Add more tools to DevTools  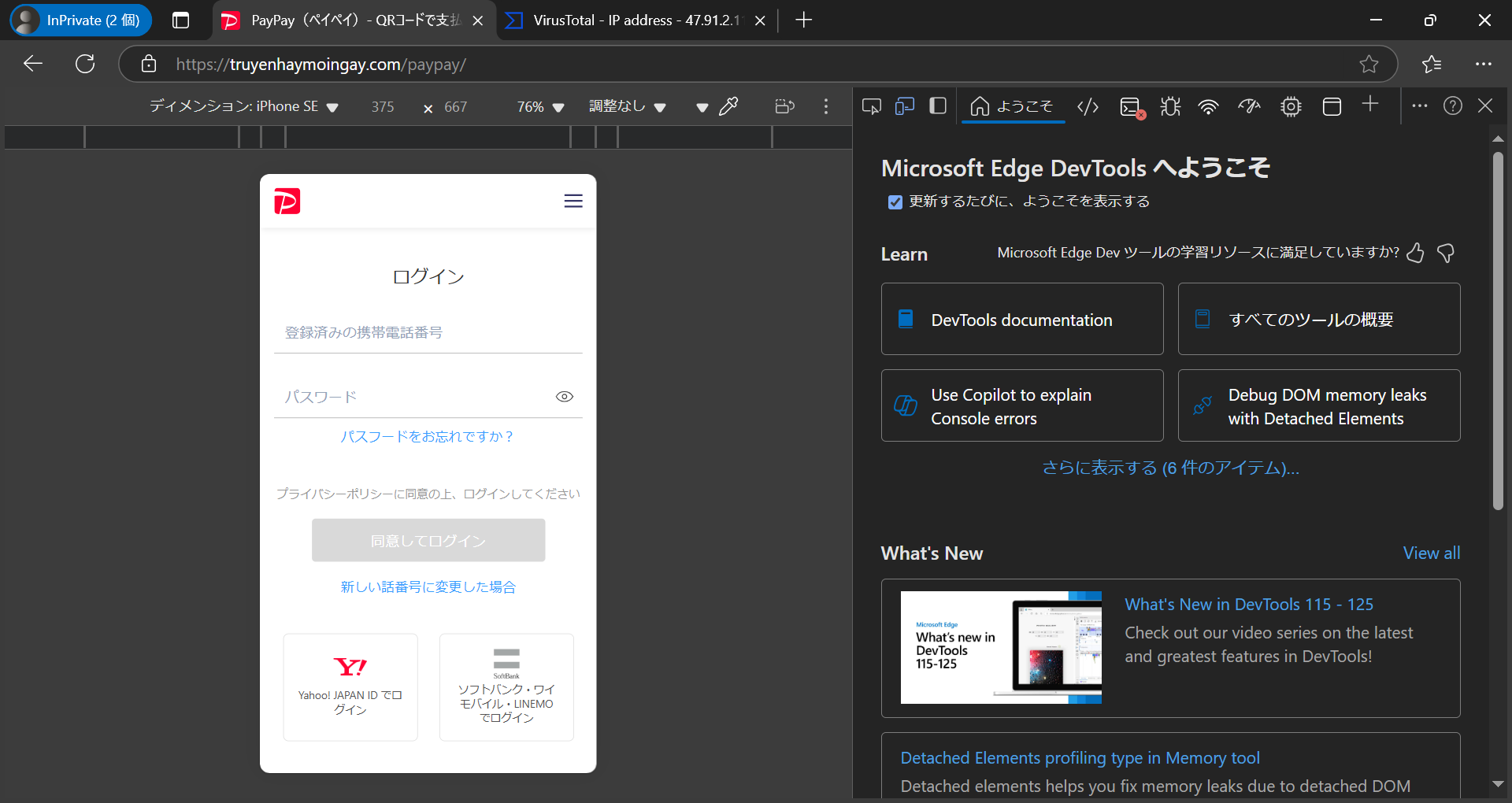pos(1370,105)
